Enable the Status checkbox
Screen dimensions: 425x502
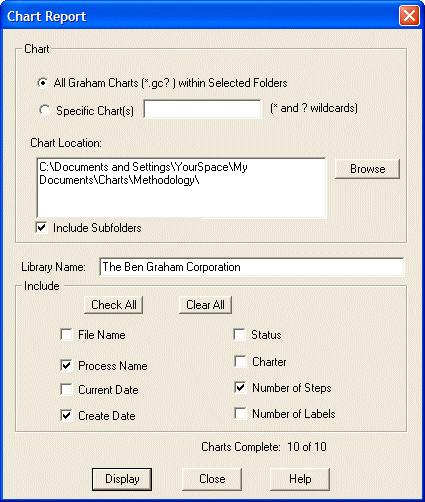pyautogui.click(x=240, y=334)
